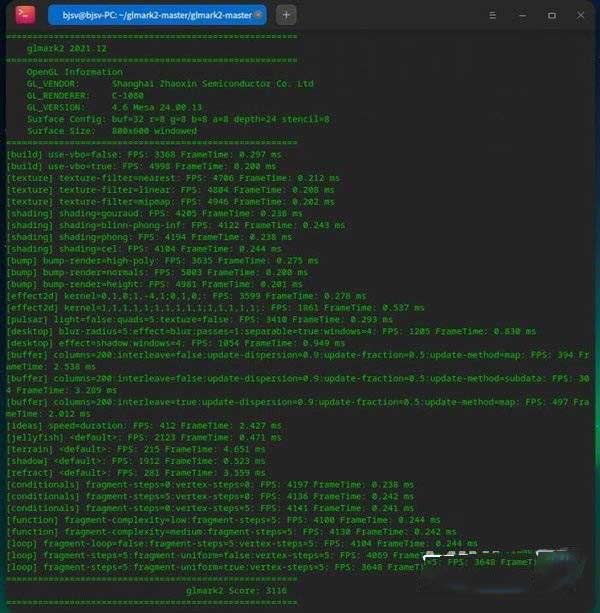Maximize the terminal window
The image size is (600, 613).
(552, 15)
